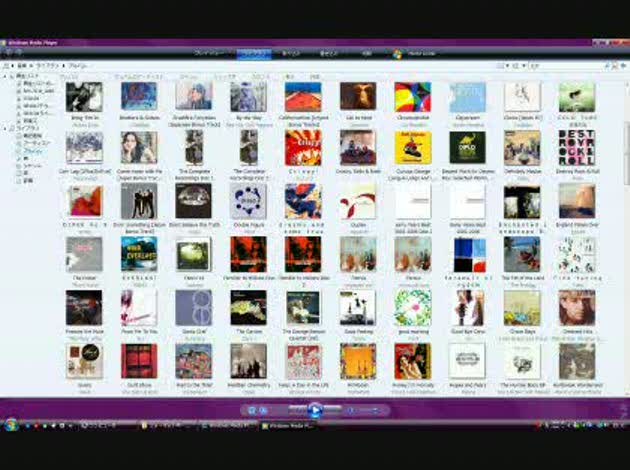Open the Media Guide tab

coord(421,53)
